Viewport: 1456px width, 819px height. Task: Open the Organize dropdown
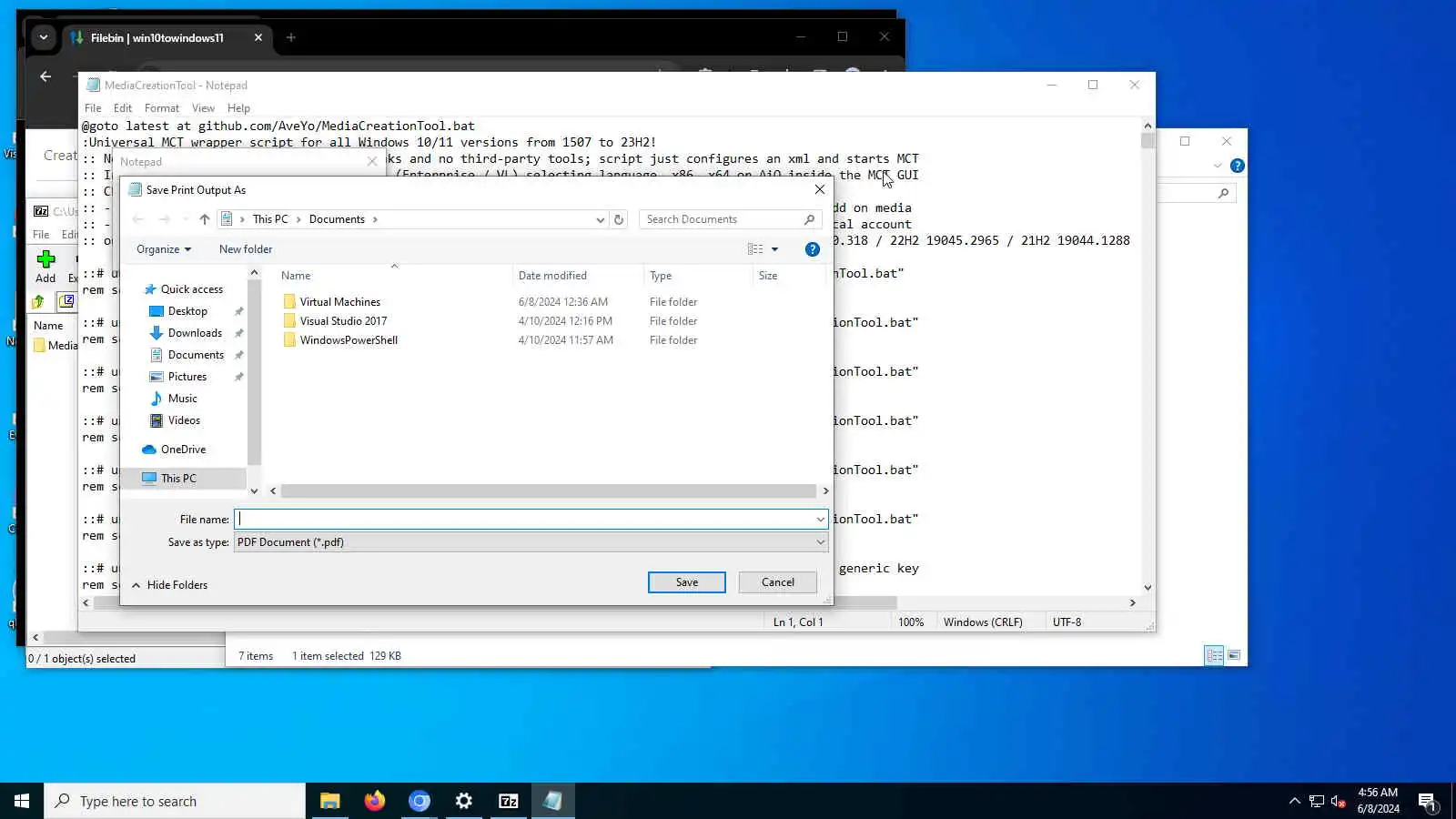[164, 249]
